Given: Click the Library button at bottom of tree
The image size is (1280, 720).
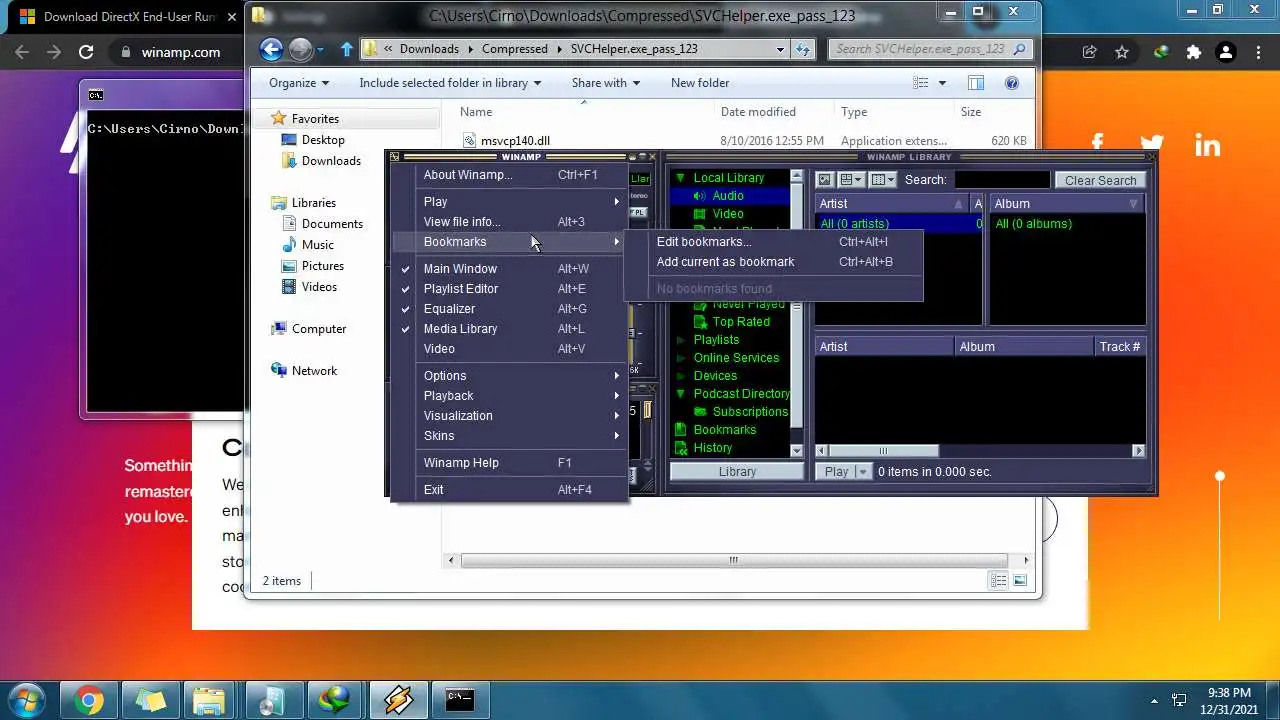Looking at the screenshot, I should (737, 472).
